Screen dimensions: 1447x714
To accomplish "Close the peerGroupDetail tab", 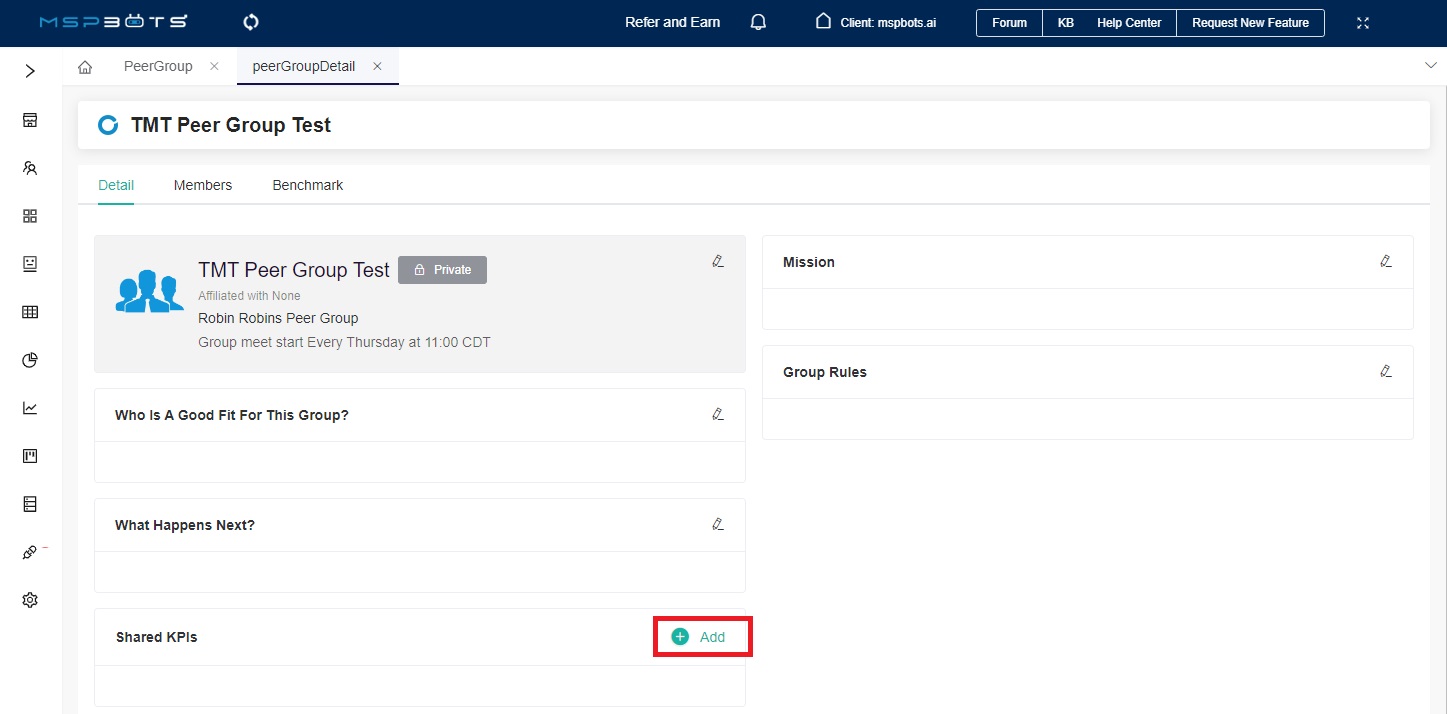I will tap(377, 66).
